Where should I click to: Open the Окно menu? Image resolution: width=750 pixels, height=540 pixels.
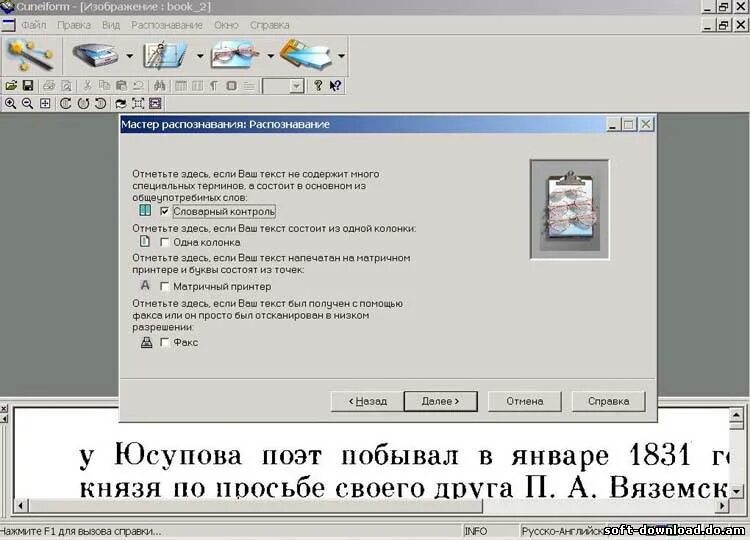tap(226, 25)
